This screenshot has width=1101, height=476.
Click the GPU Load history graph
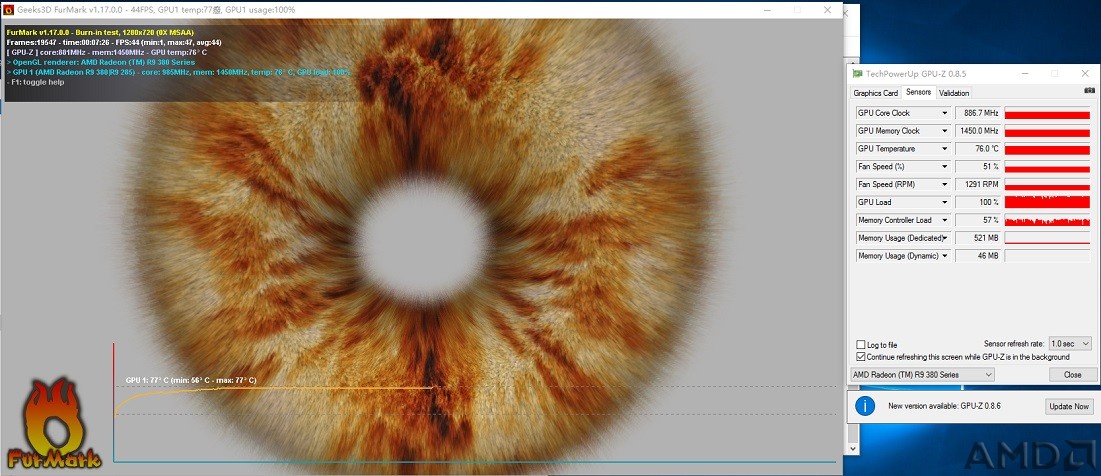coord(1047,202)
